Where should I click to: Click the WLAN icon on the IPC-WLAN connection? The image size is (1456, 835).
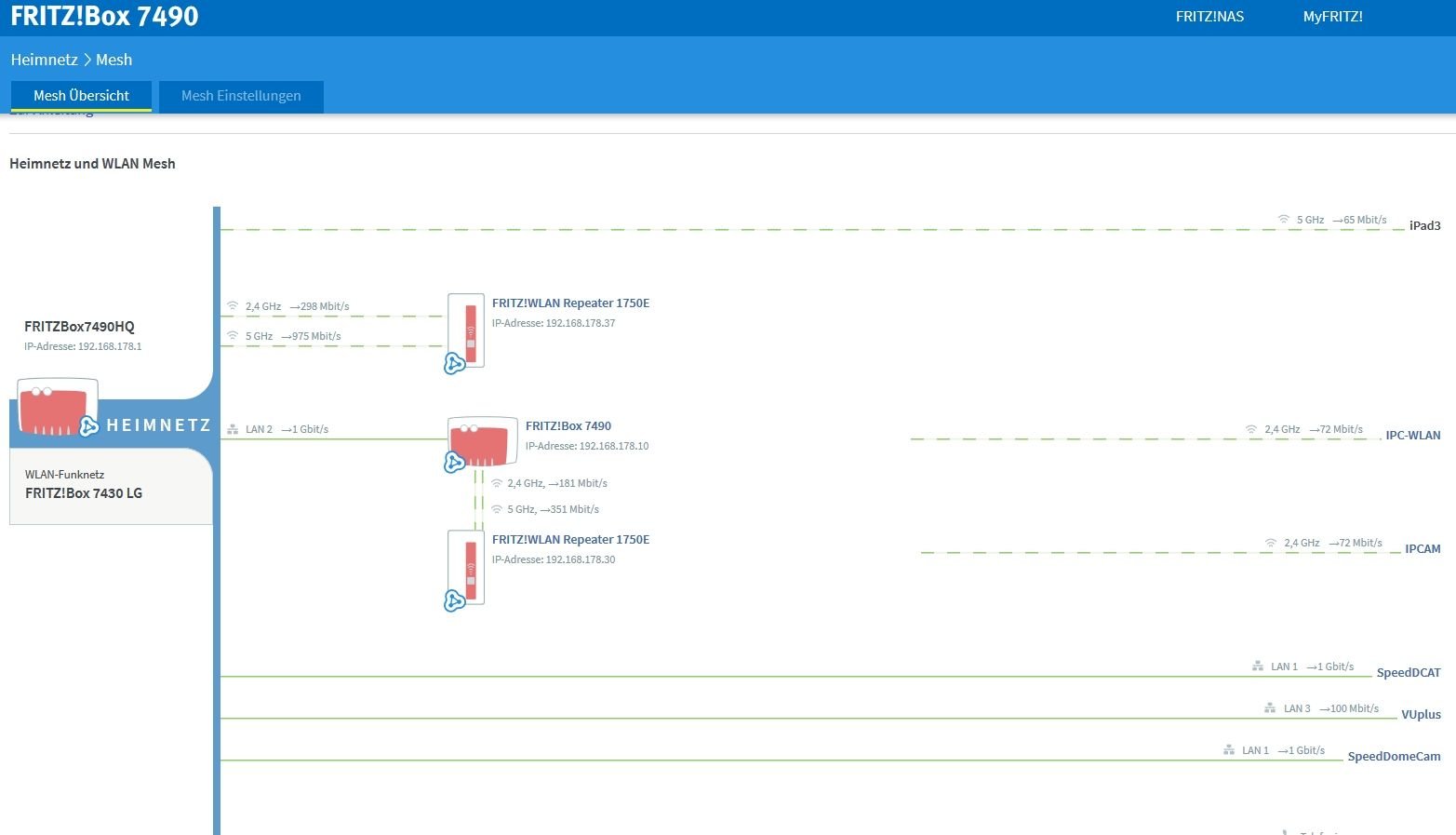click(x=1251, y=429)
